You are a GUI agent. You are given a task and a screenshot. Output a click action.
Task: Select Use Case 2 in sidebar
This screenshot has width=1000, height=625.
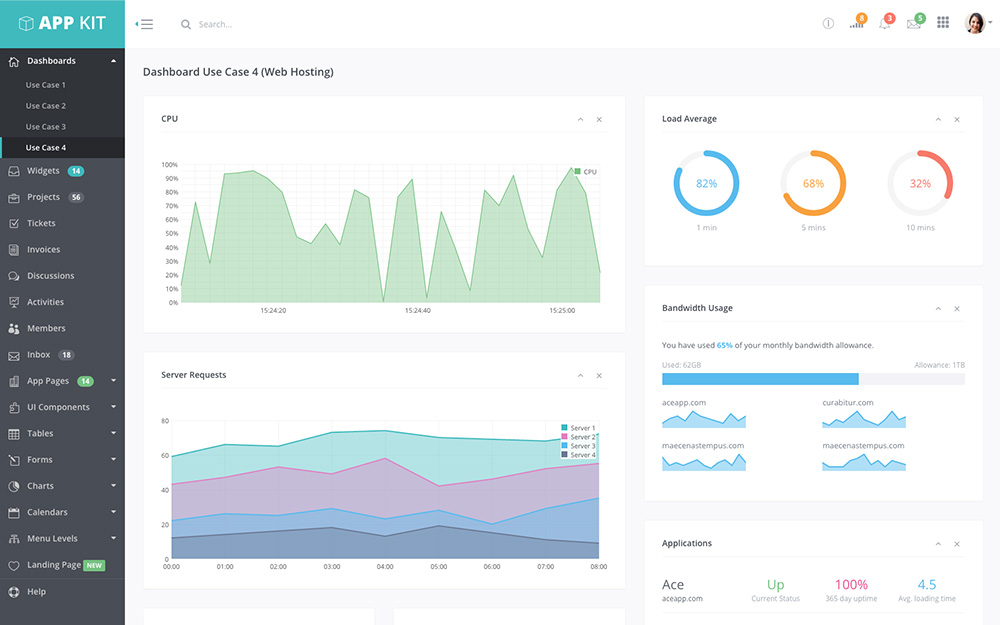tap(46, 106)
